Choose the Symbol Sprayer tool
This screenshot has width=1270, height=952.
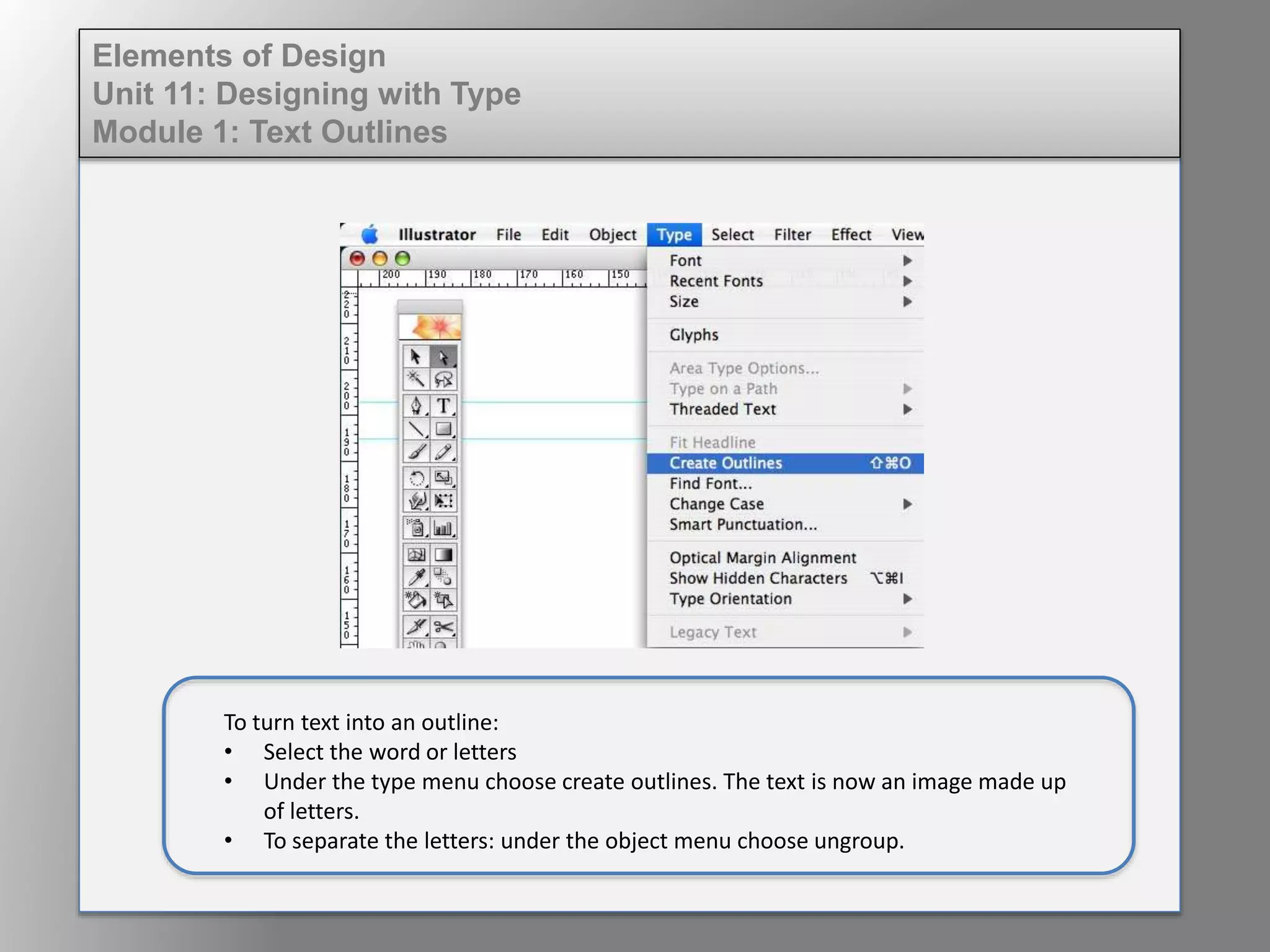click(x=415, y=527)
